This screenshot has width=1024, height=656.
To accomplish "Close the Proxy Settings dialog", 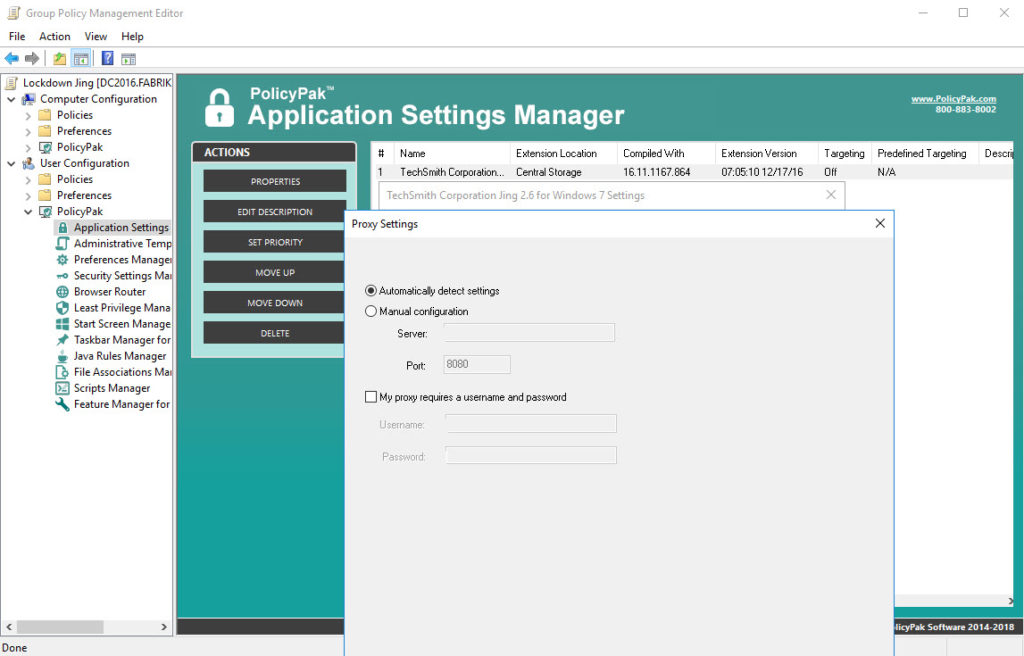I will click(880, 223).
